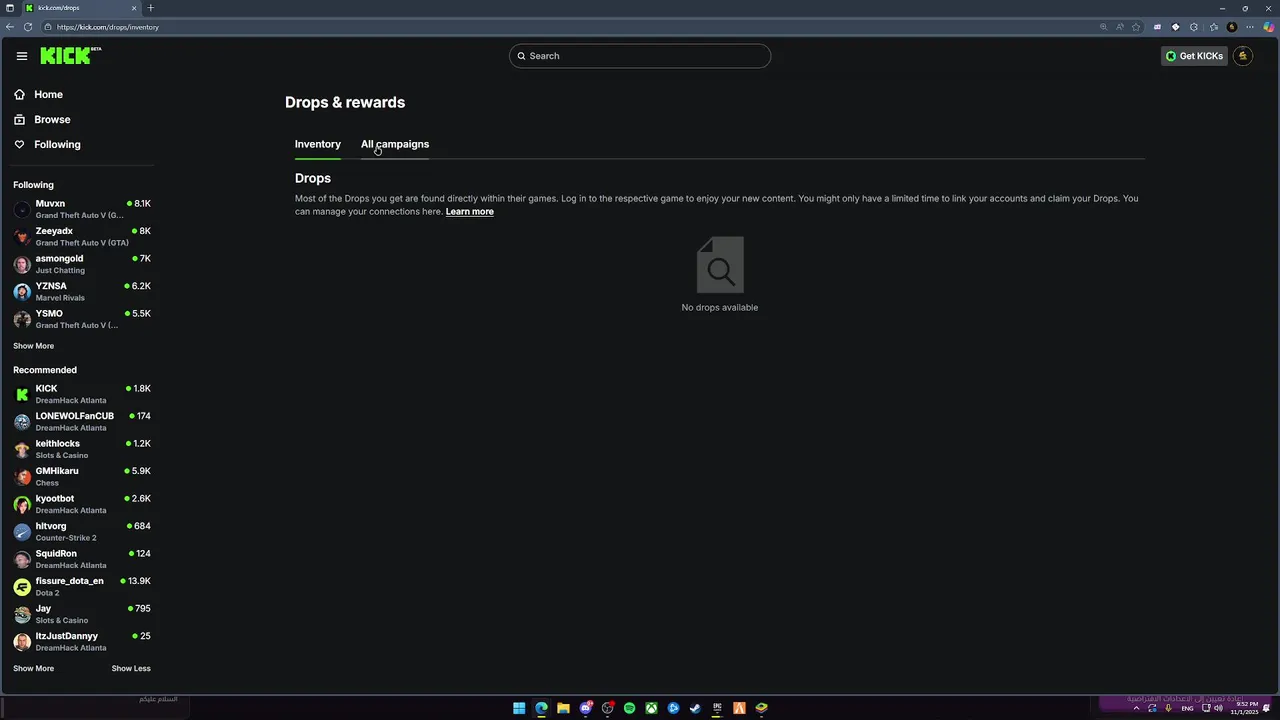Open browser Settings and more menu
Screen dimensions: 1280x720
[x=1250, y=27]
